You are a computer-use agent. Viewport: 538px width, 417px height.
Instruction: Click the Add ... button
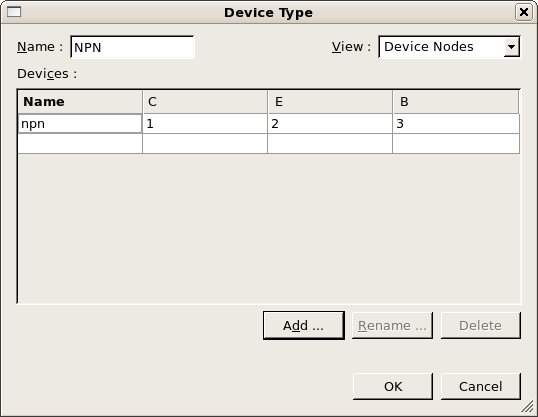[304, 325]
